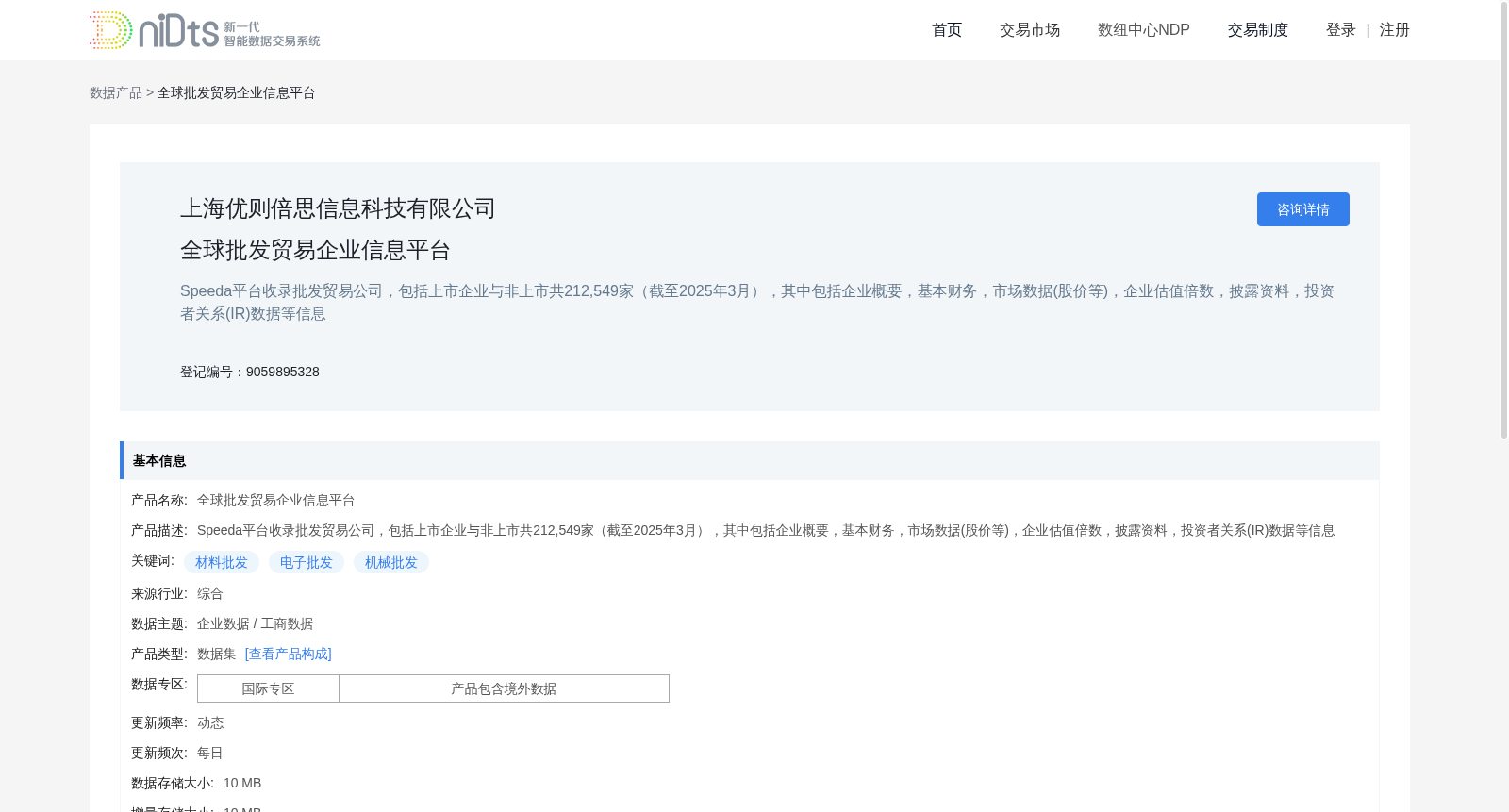Viewport: 1509px width, 812px height.
Task: Click the page vertical scrollbar
Action: coord(1504,222)
